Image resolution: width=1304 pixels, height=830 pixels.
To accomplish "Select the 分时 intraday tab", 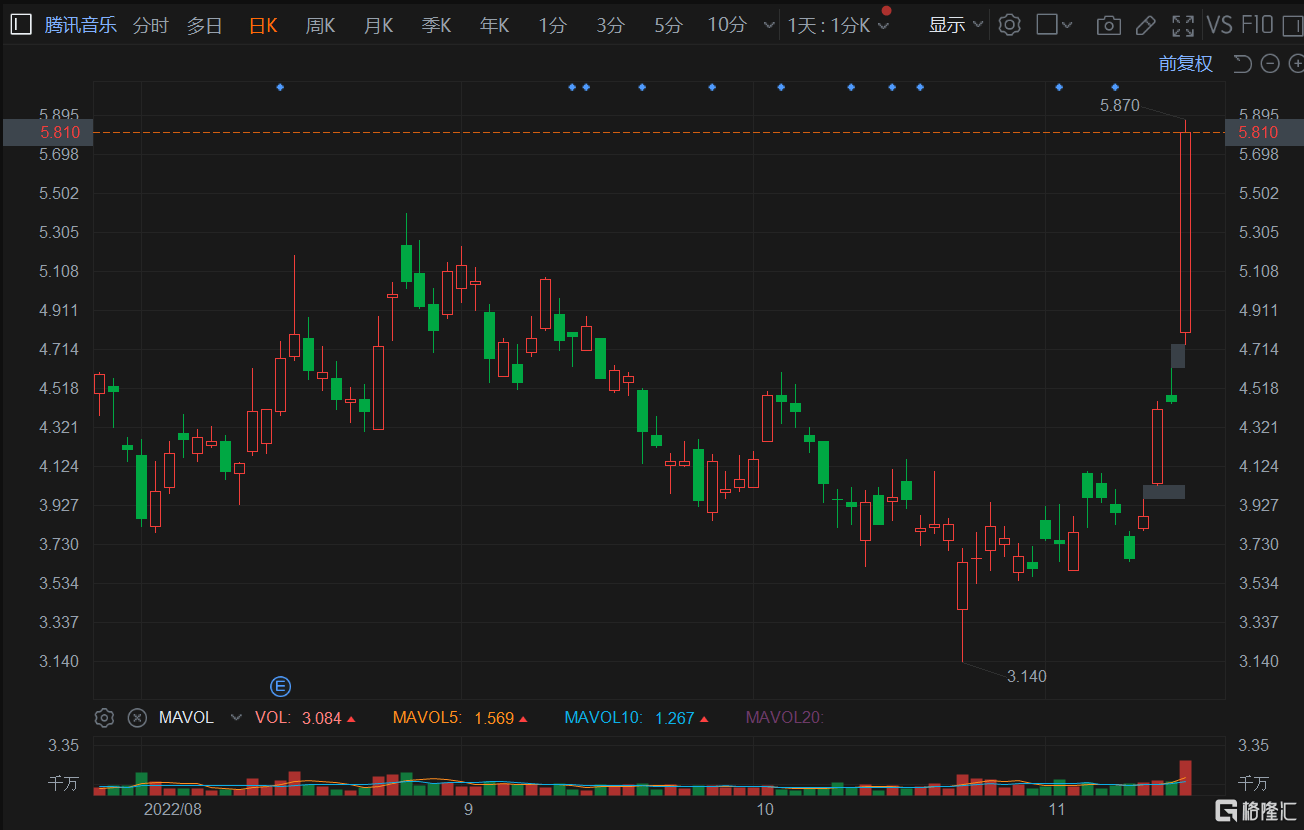I will pos(150,25).
